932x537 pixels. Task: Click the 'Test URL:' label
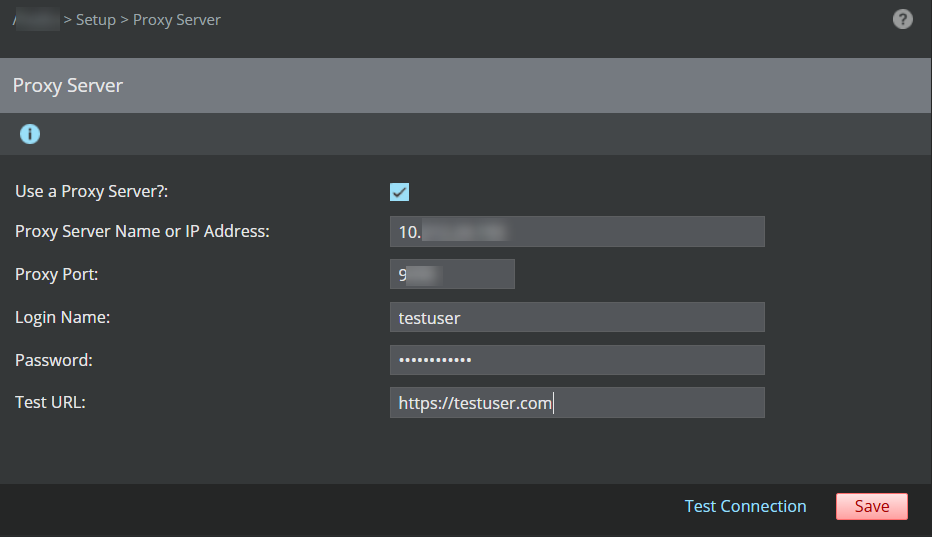50,402
